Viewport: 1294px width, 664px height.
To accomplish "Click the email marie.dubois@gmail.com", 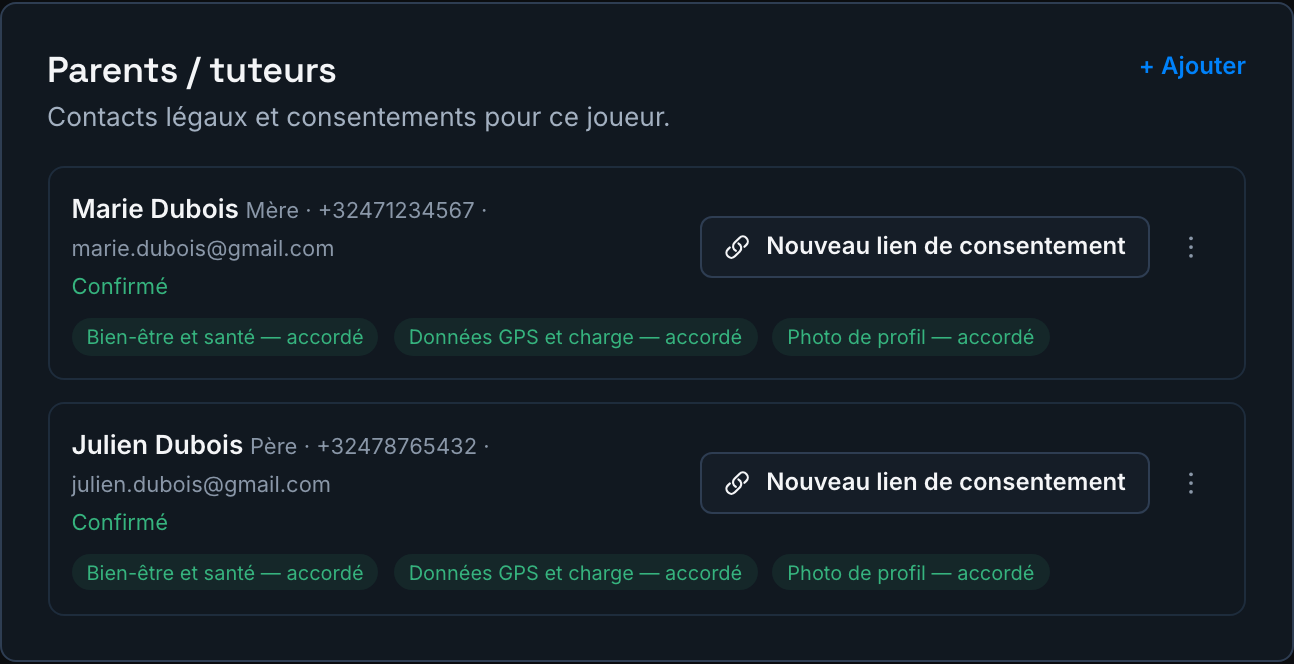I will click(203, 249).
